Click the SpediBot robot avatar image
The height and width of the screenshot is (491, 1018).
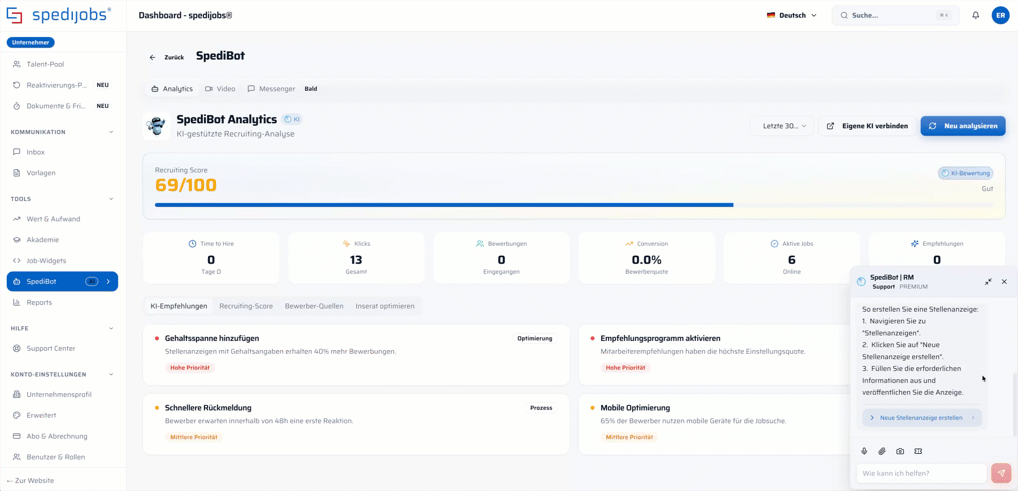pos(156,125)
